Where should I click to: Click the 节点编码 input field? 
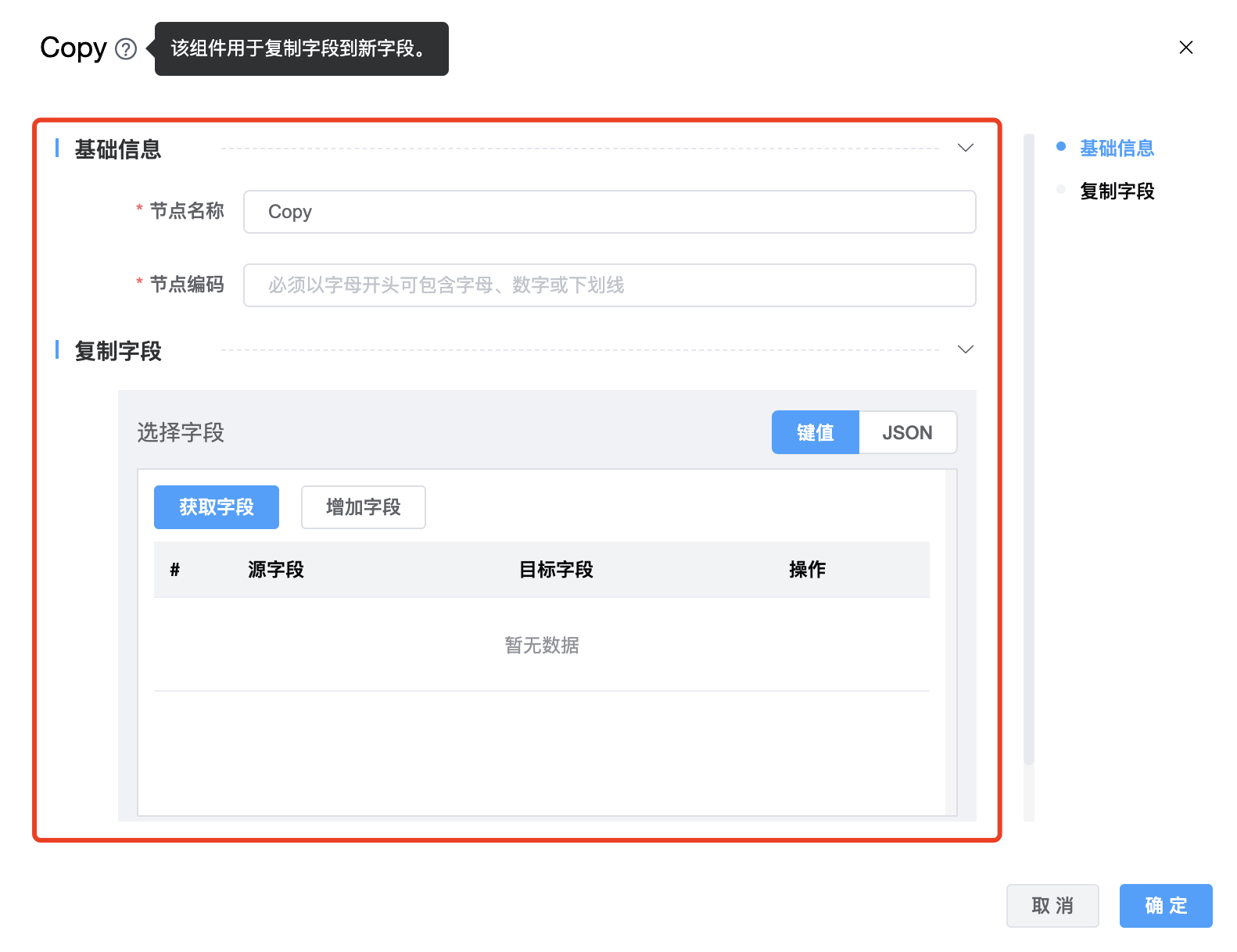click(x=609, y=285)
